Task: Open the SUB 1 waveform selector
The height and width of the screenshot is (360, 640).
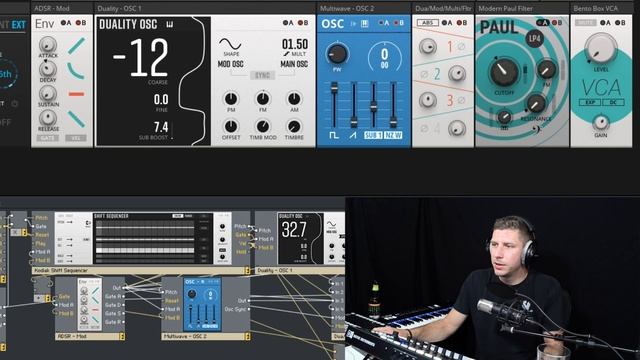Action: click(x=373, y=135)
